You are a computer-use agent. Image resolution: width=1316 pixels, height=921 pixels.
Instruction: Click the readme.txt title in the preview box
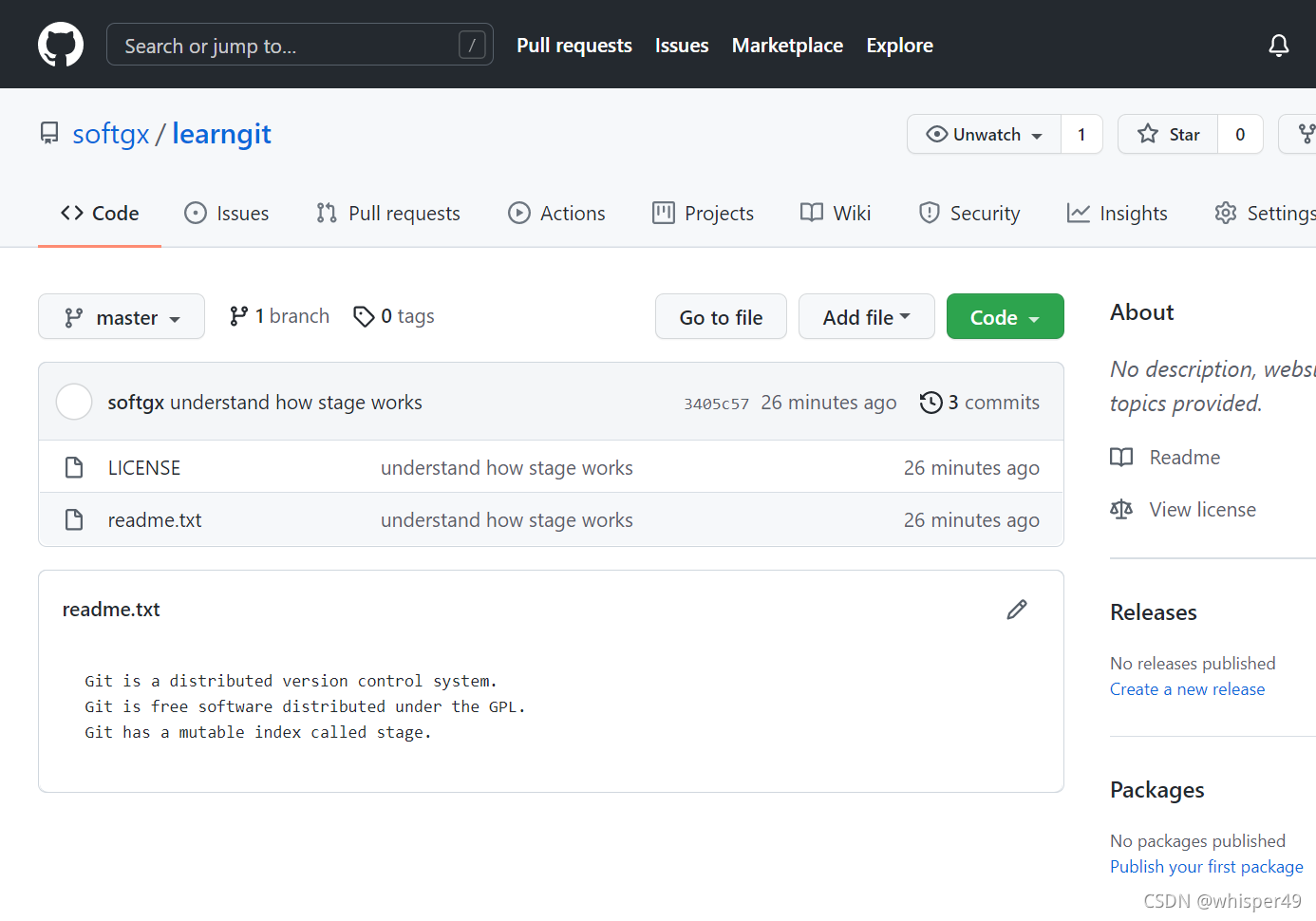[111, 610]
